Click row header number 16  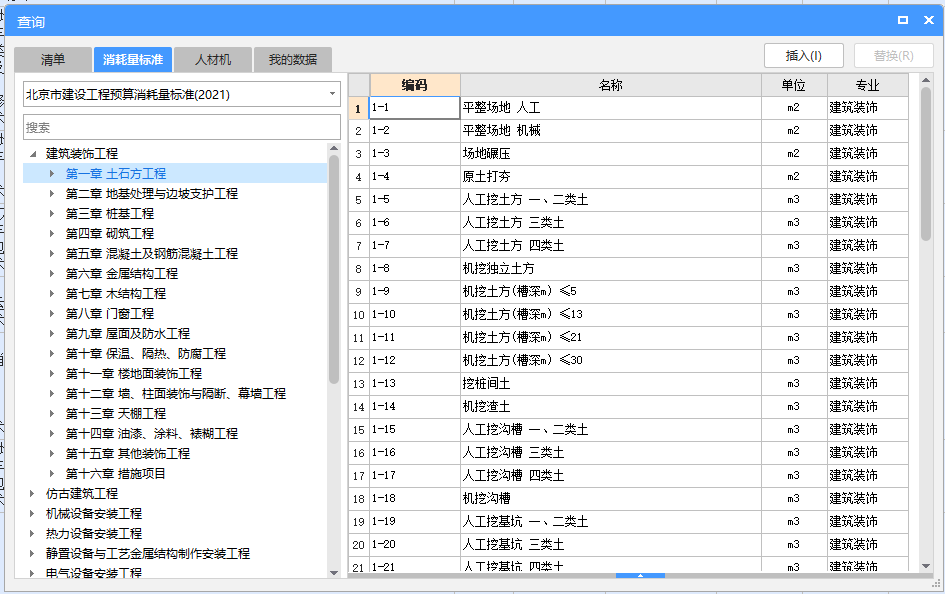(x=359, y=452)
